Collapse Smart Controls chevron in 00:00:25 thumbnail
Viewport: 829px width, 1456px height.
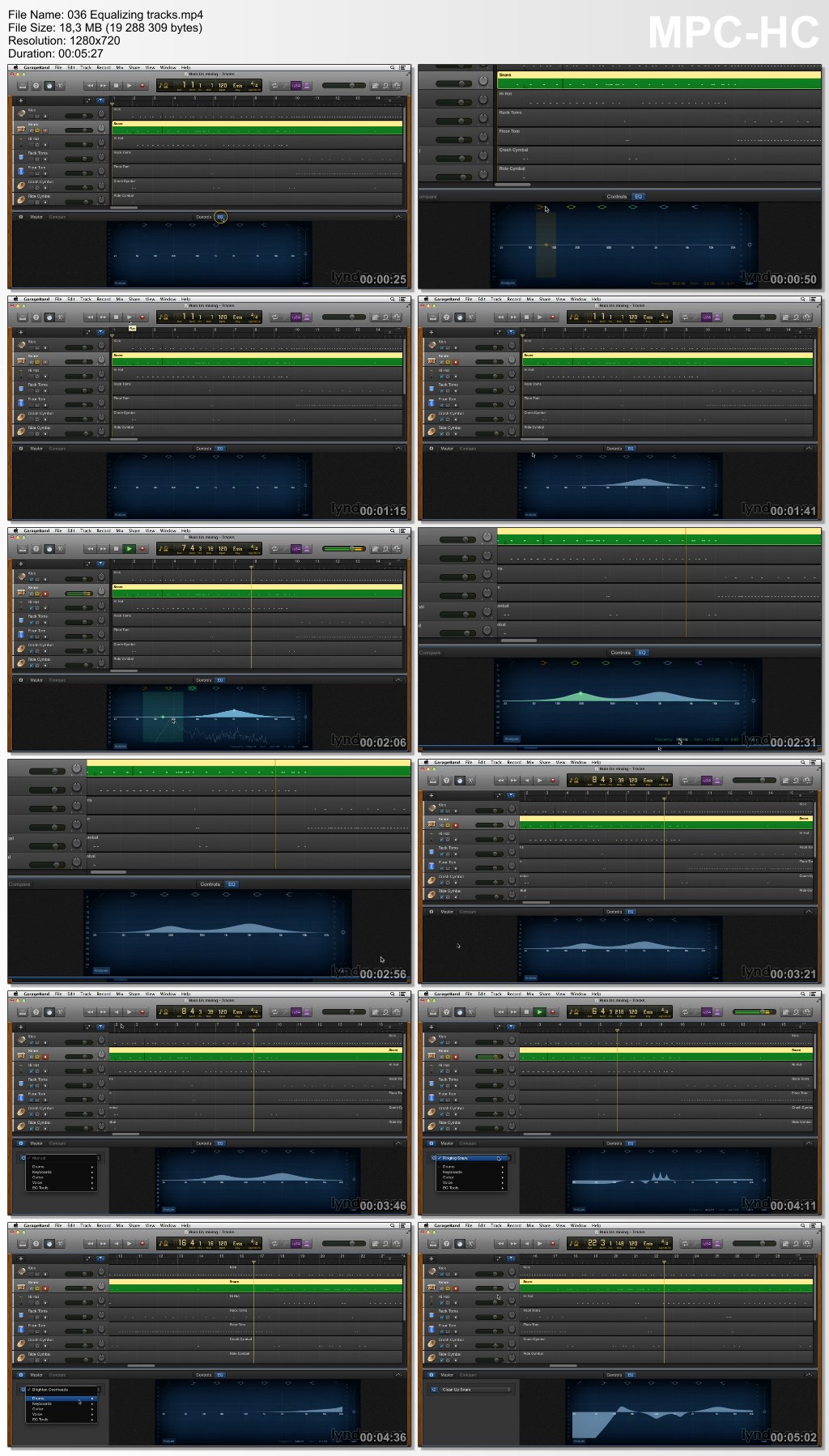[397, 217]
